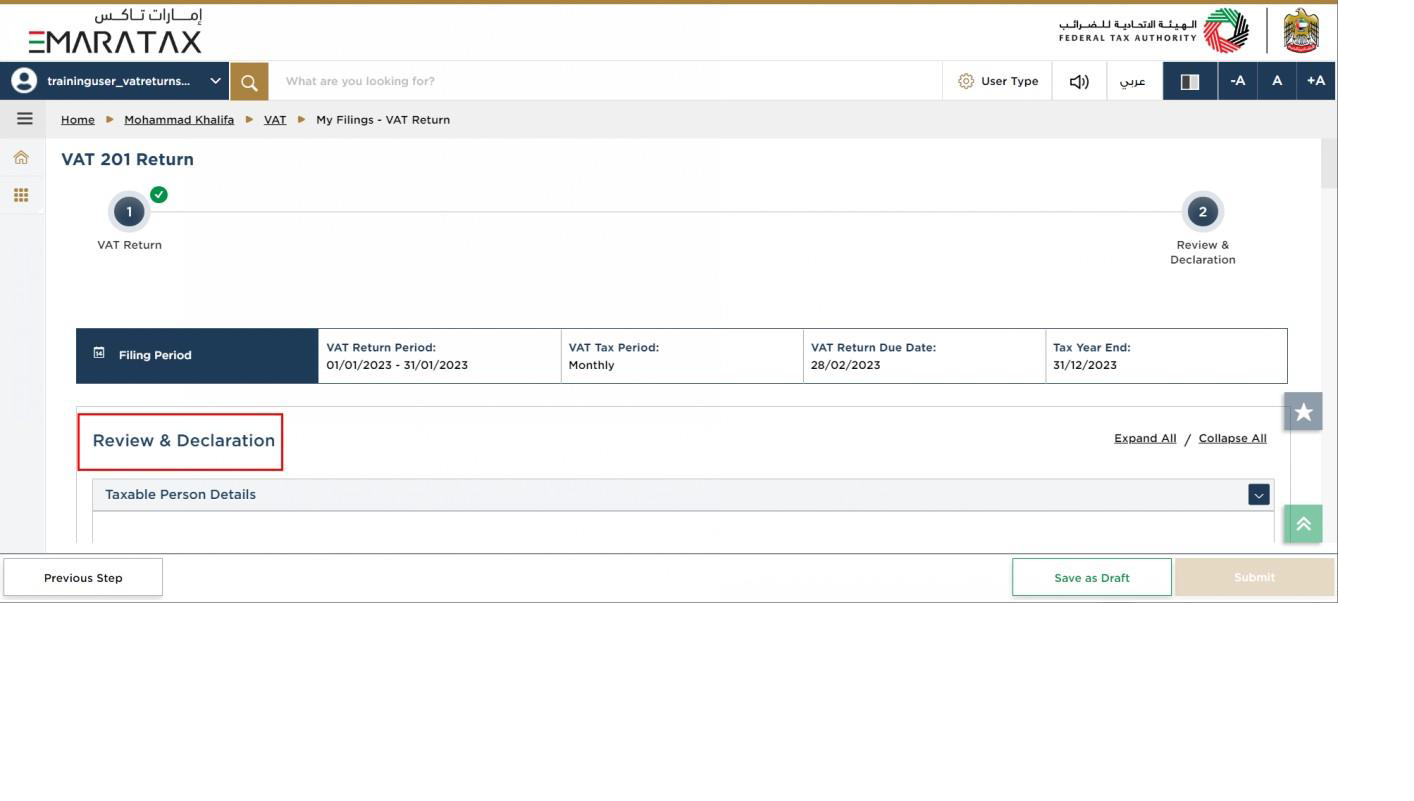Increase font size with +A

pyautogui.click(x=1316, y=81)
